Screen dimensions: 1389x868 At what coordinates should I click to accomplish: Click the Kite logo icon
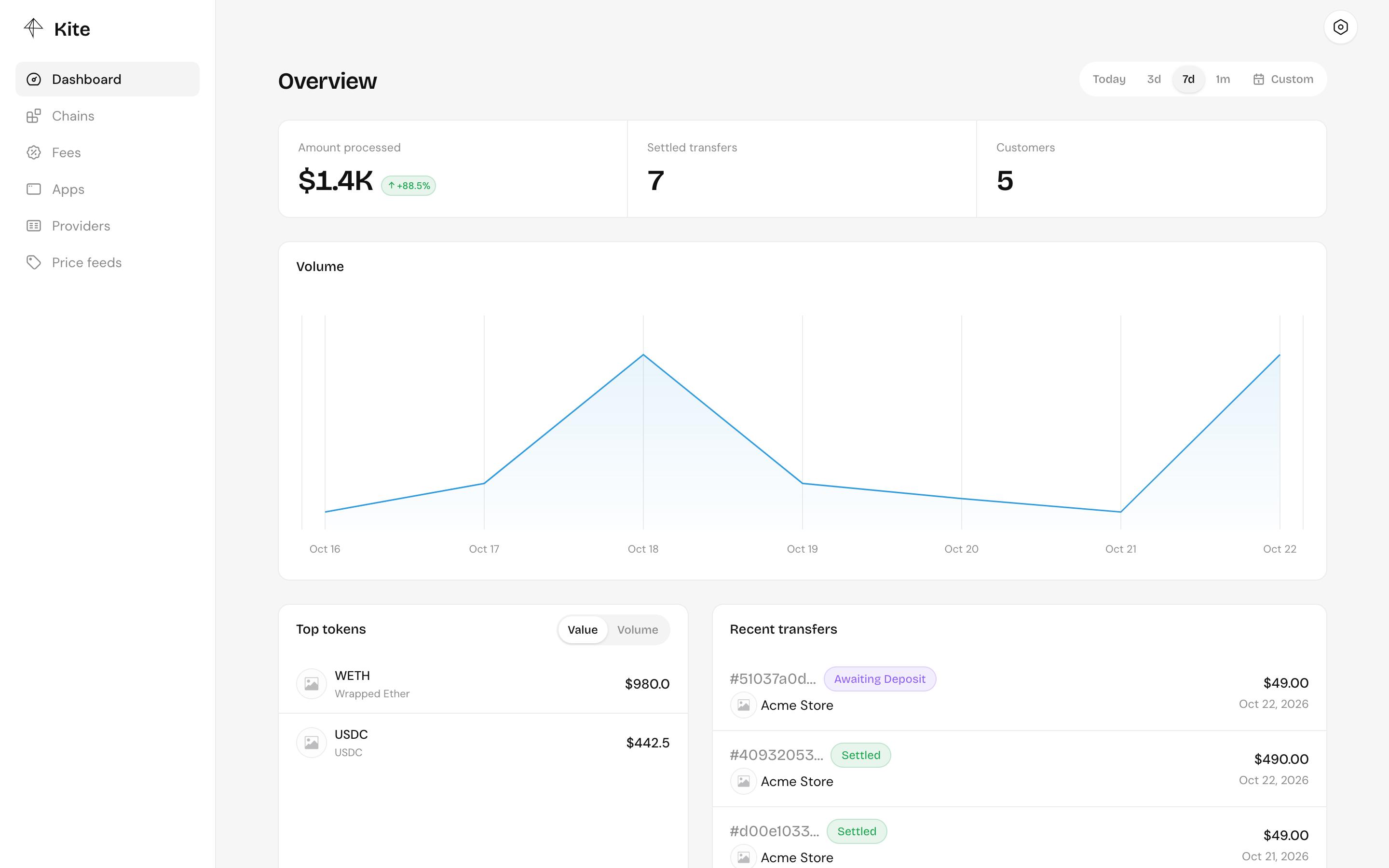pyautogui.click(x=33, y=28)
